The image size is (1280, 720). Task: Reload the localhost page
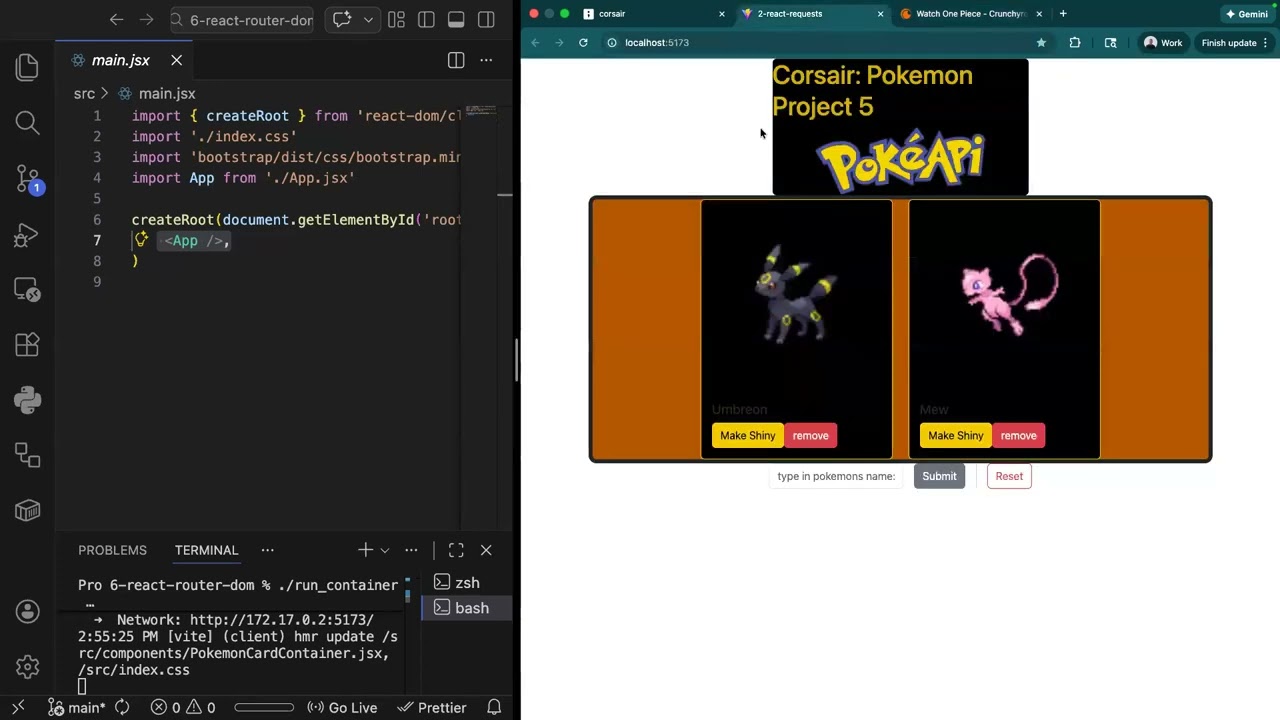pos(583,42)
